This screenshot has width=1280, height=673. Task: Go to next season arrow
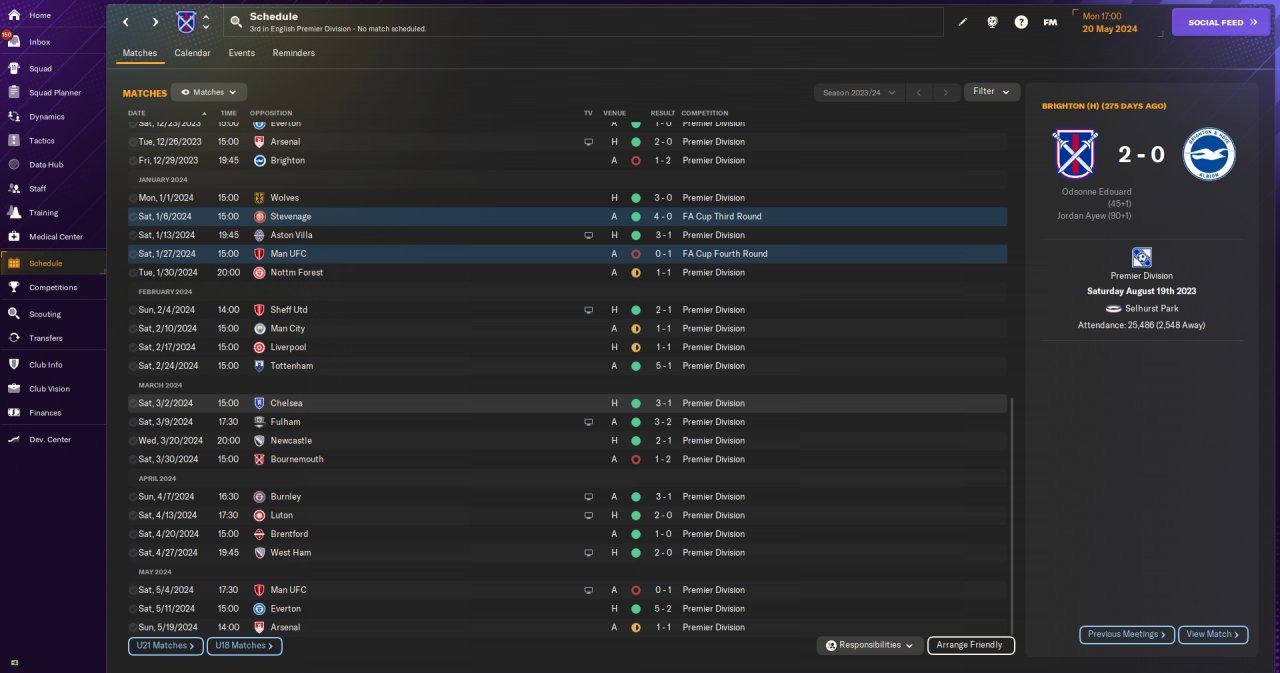click(x=946, y=92)
